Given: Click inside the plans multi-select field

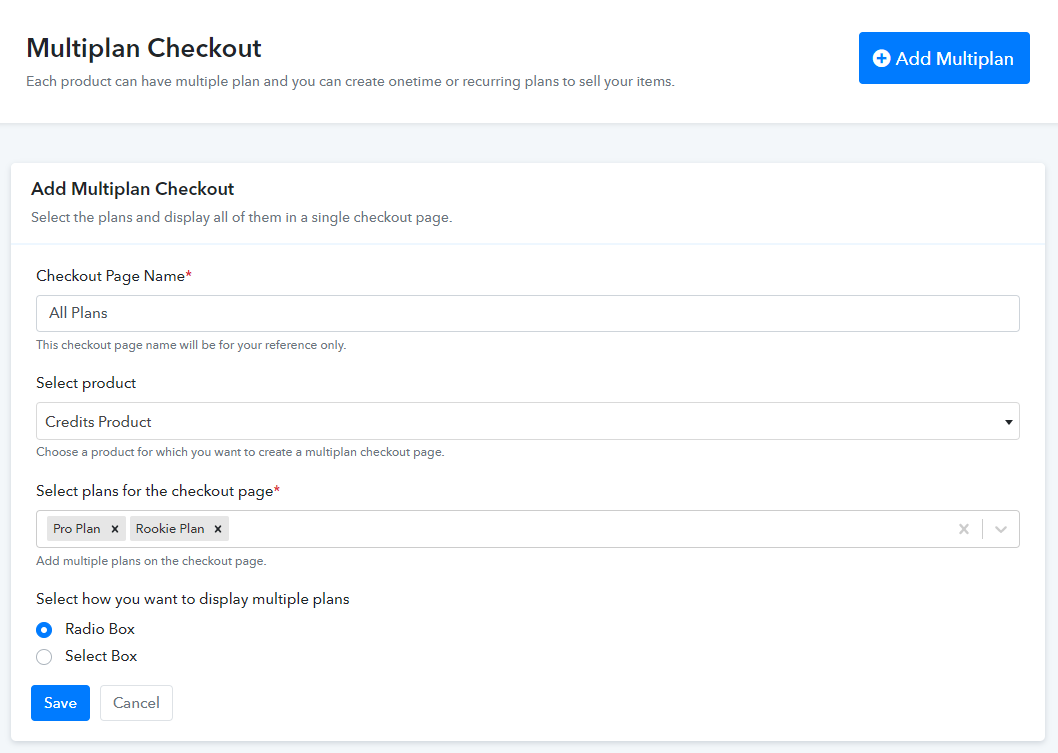Looking at the screenshot, I should [590, 529].
